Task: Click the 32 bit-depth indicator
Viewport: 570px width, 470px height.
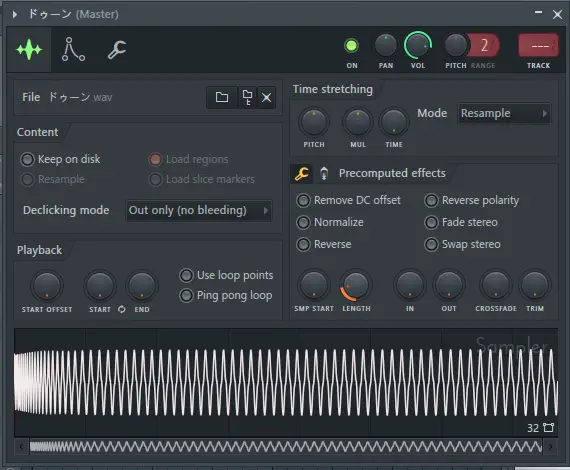Action: 533,428
